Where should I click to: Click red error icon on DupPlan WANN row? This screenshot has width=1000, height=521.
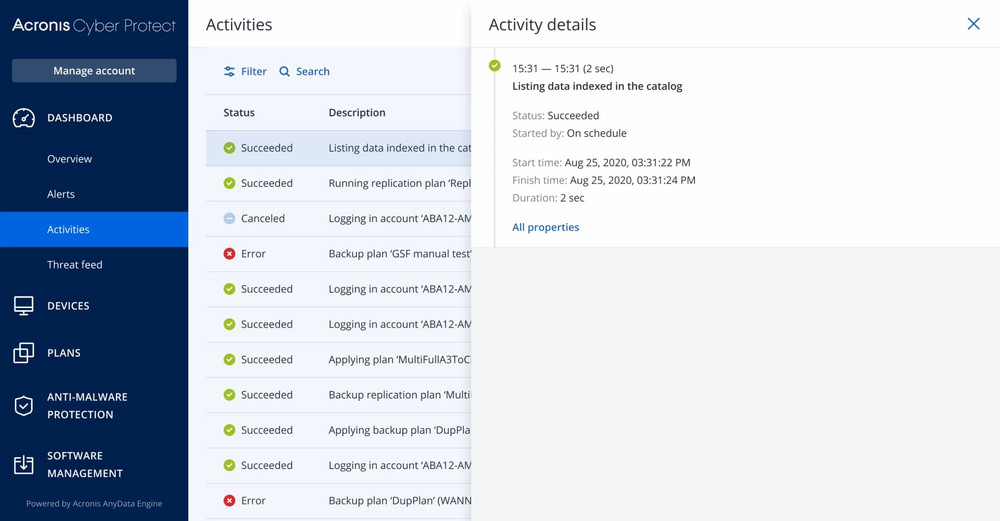(230, 501)
